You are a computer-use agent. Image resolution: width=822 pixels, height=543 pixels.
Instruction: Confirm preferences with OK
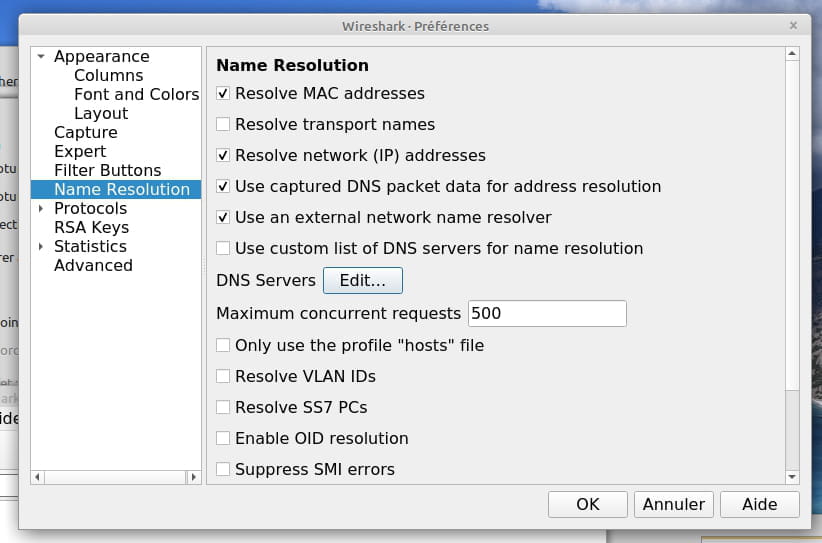click(x=588, y=504)
